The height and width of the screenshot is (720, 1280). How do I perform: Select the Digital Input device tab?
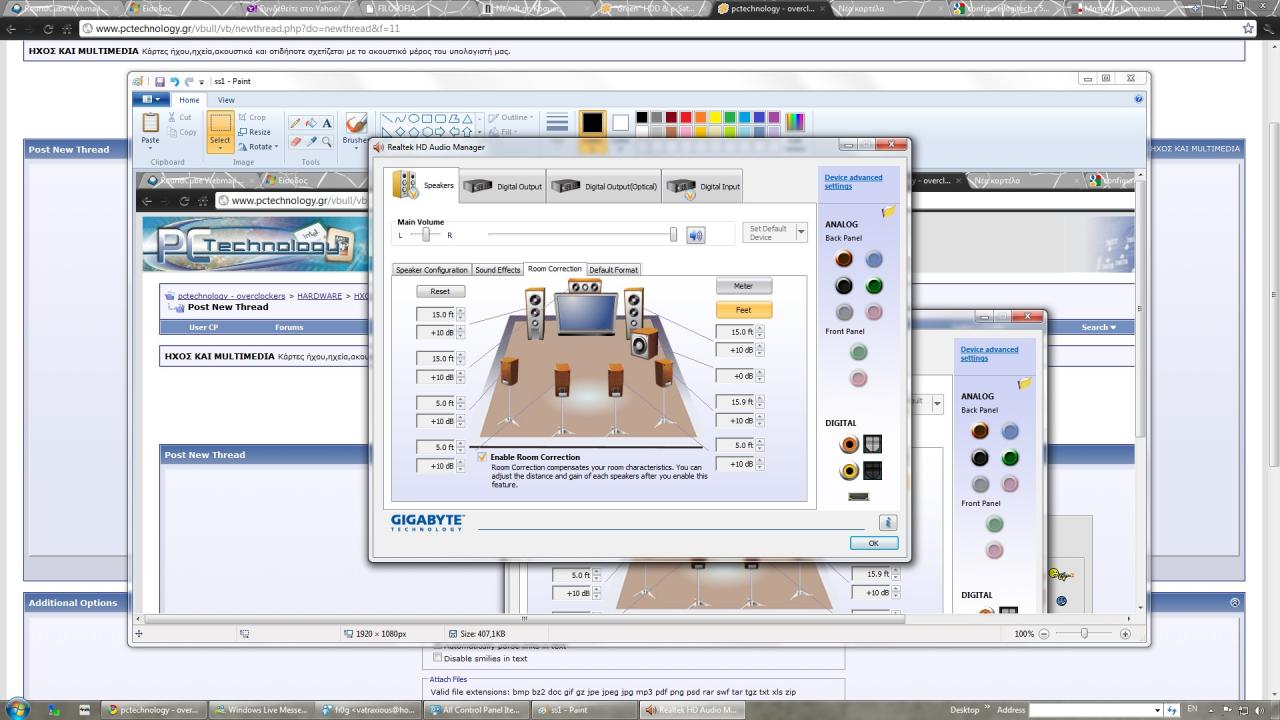point(704,186)
